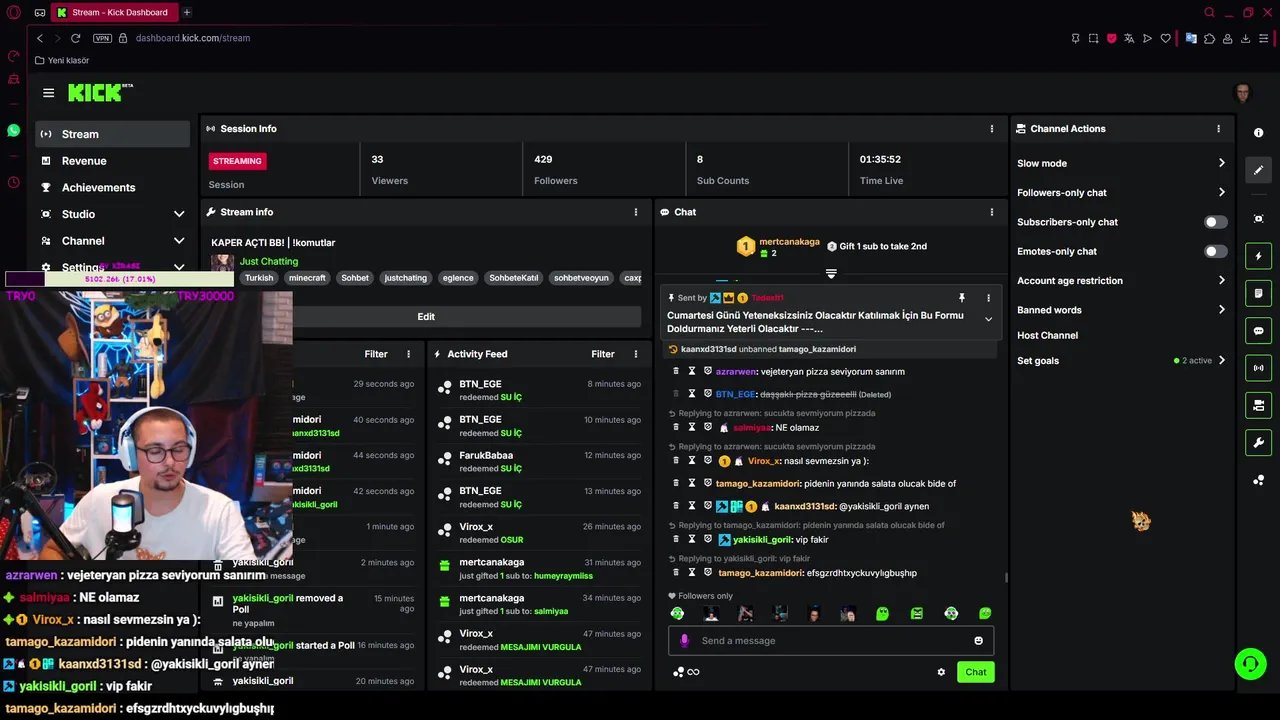Toggle Subscribers-only chat switch
Image resolution: width=1280 pixels, height=720 pixels.
tap(1215, 222)
